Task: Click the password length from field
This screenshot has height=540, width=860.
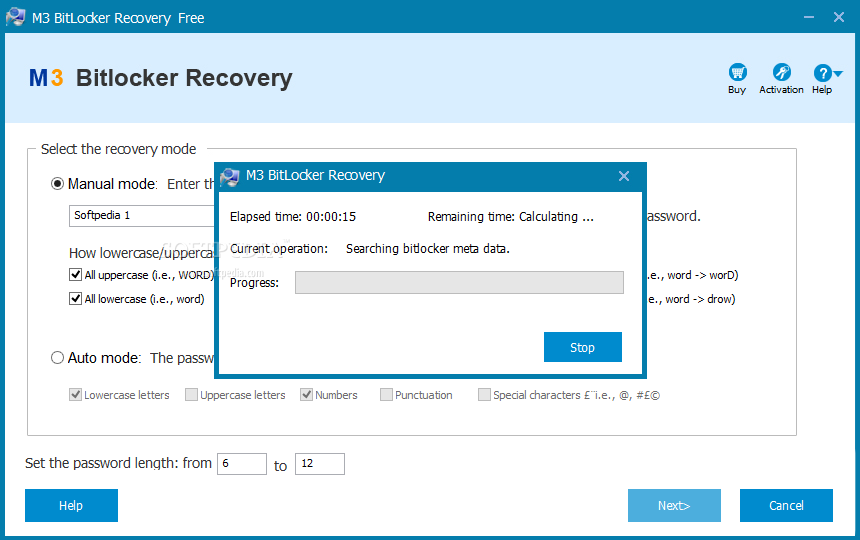Action: pos(242,464)
